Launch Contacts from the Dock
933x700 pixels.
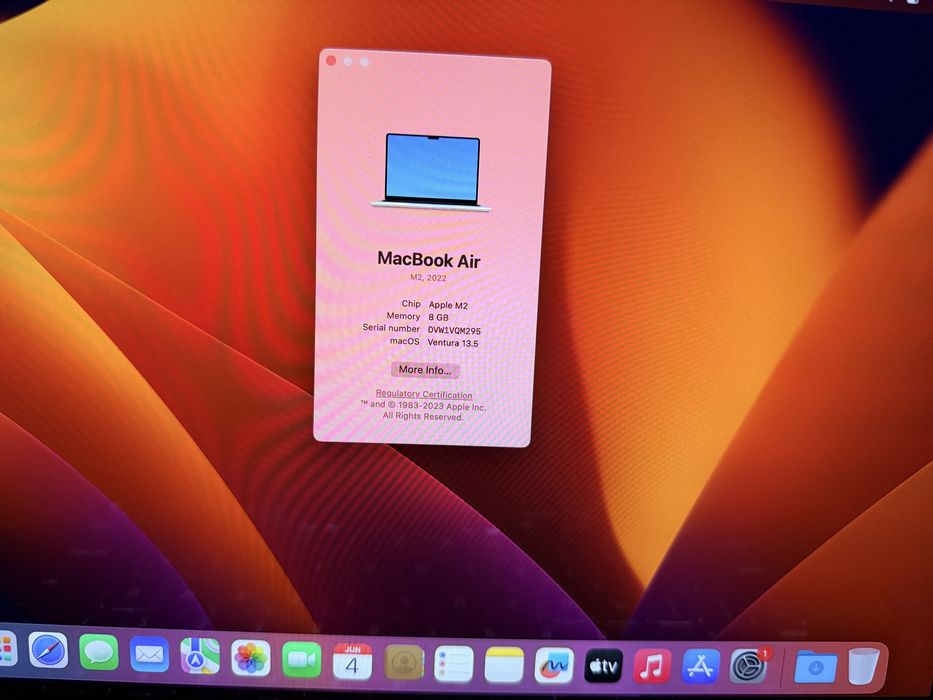(x=404, y=662)
